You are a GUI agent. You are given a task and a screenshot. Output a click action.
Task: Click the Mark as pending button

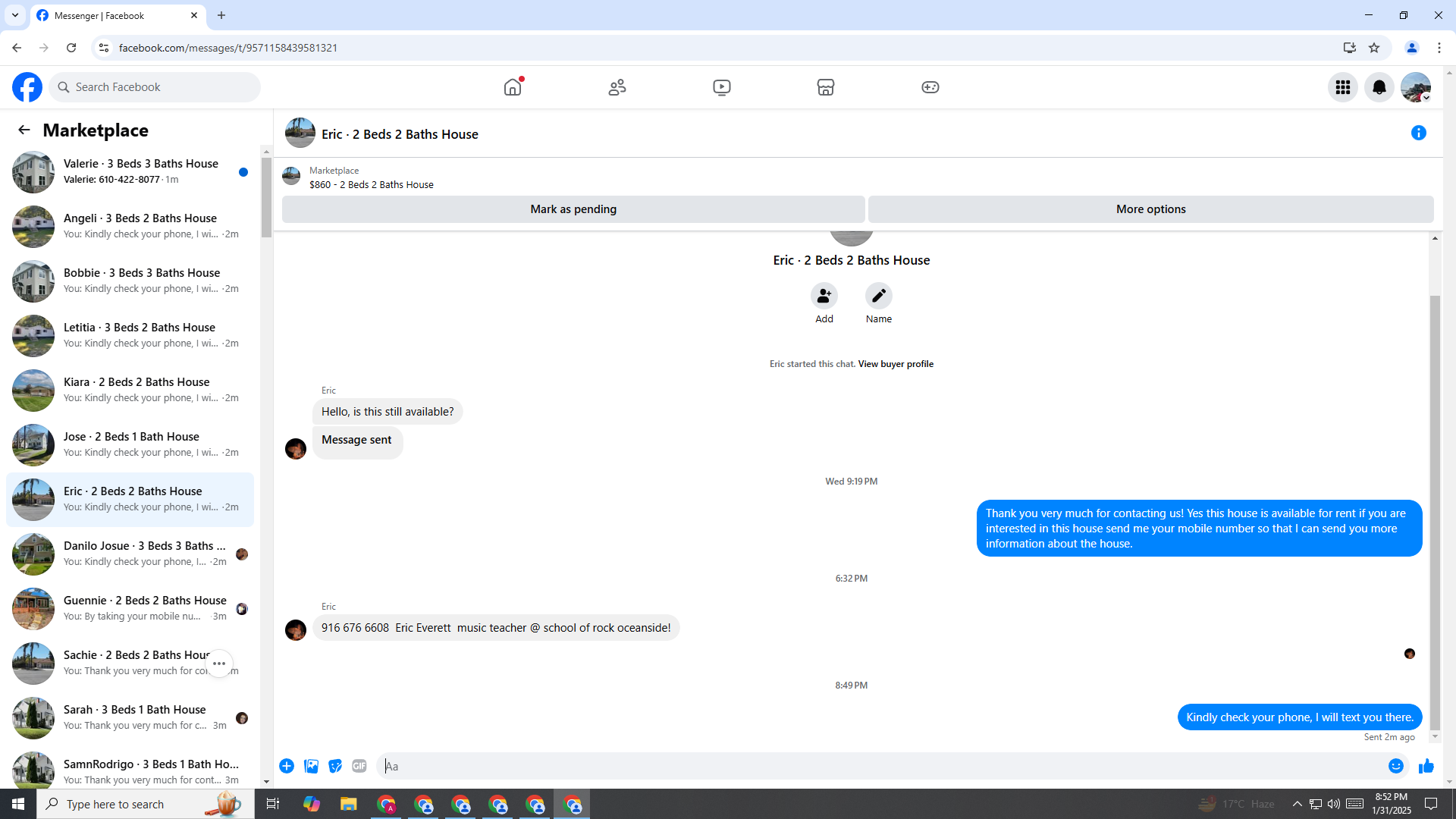click(x=573, y=209)
